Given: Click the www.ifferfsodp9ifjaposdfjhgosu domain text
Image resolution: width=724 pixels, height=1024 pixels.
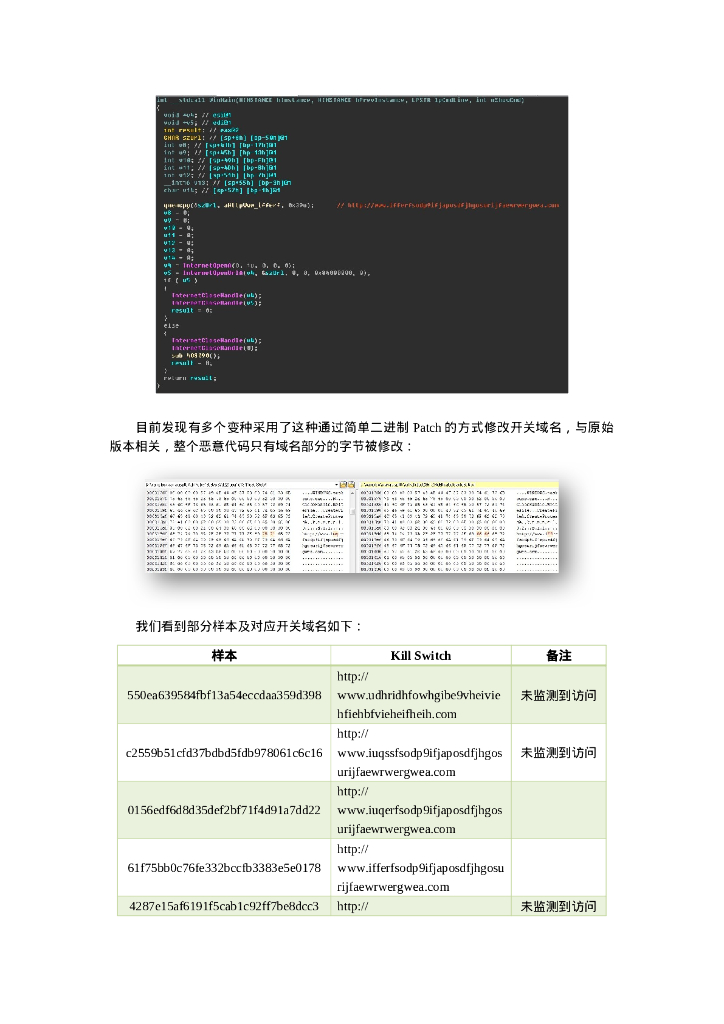Looking at the screenshot, I should tap(420, 868).
